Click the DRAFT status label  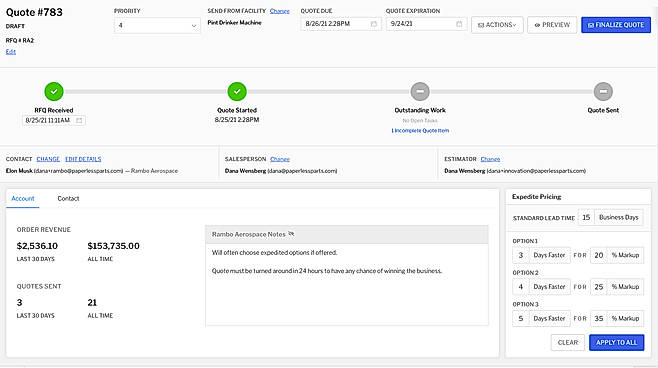point(15,26)
